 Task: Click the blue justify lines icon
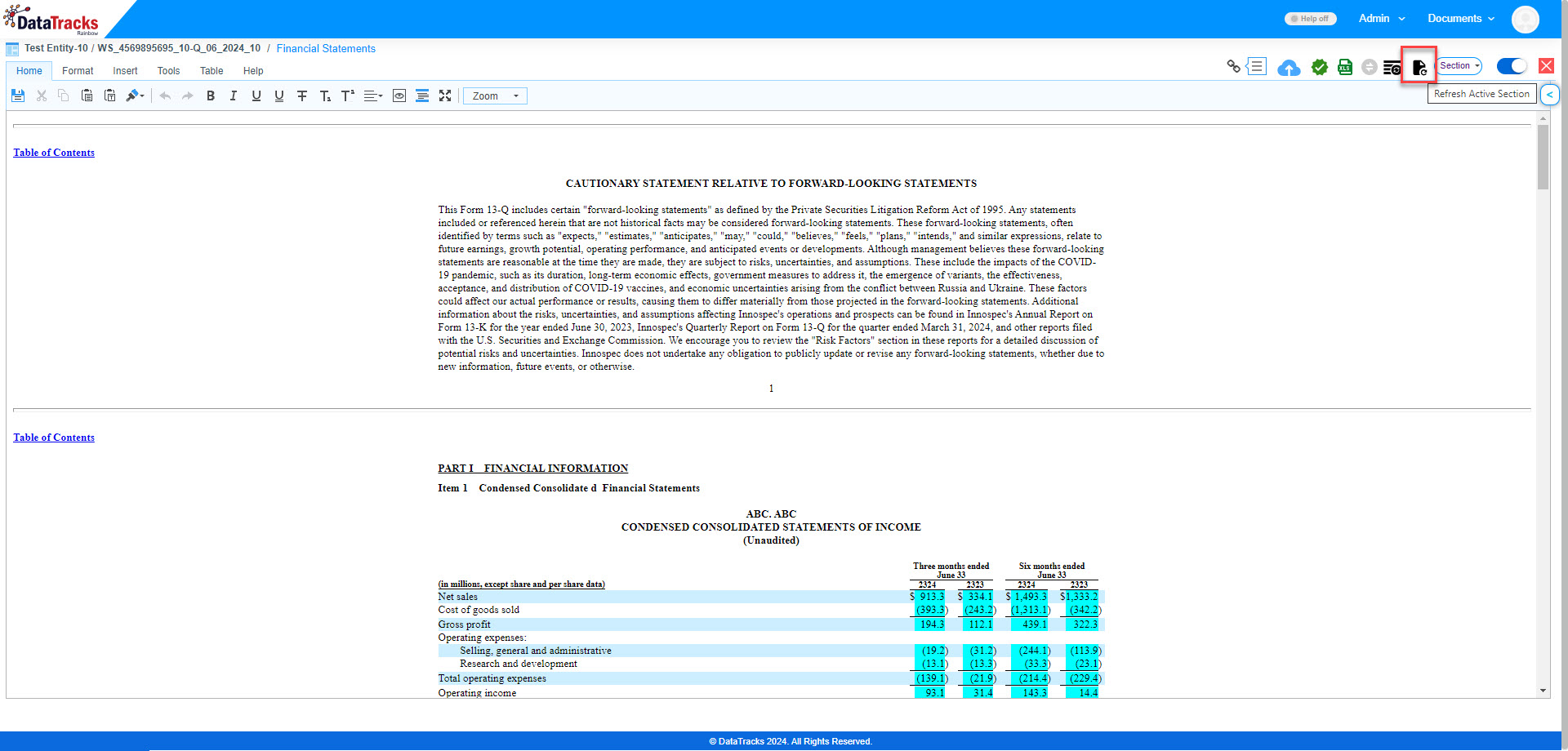[422, 96]
